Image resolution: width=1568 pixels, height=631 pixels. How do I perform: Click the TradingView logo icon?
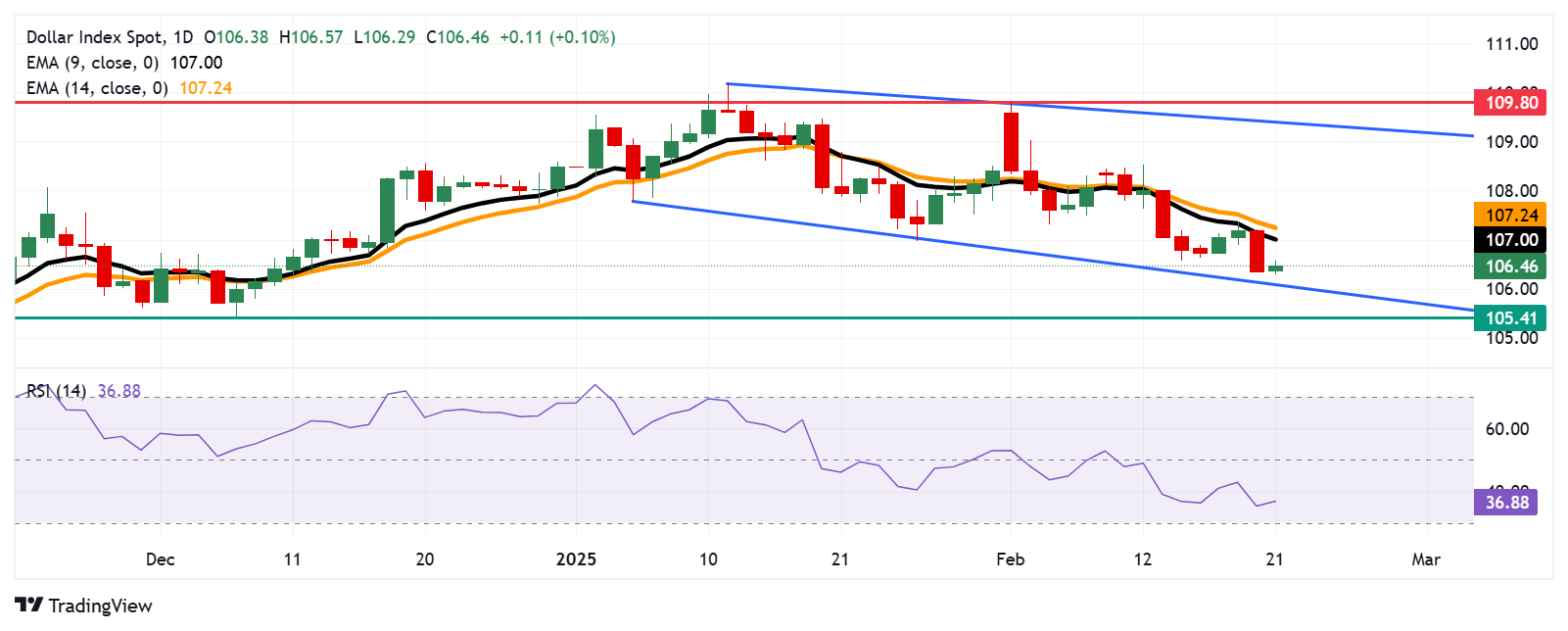(28, 606)
